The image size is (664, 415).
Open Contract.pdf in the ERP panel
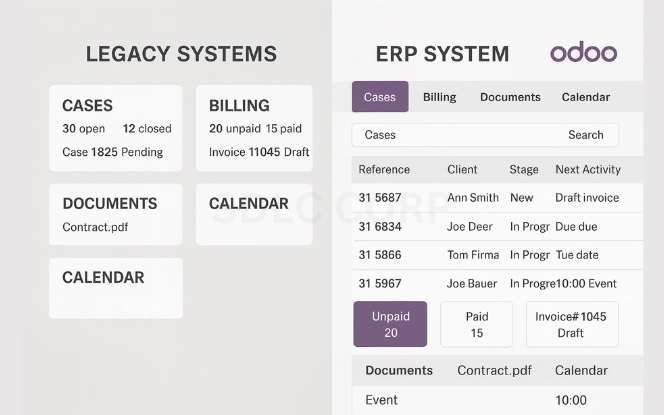tap(494, 371)
